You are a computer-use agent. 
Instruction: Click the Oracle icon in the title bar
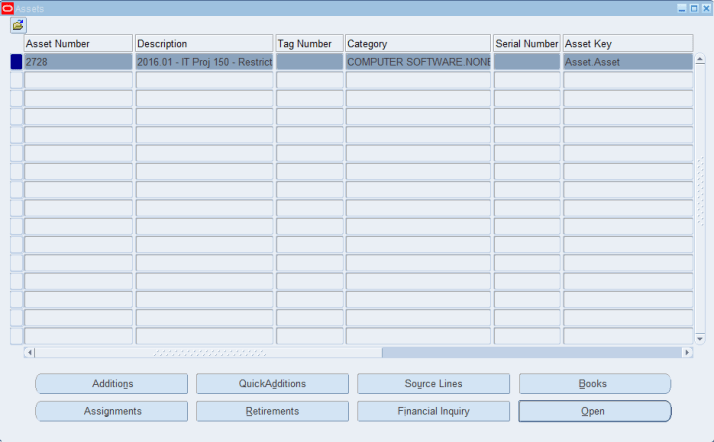(x=8, y=7)
